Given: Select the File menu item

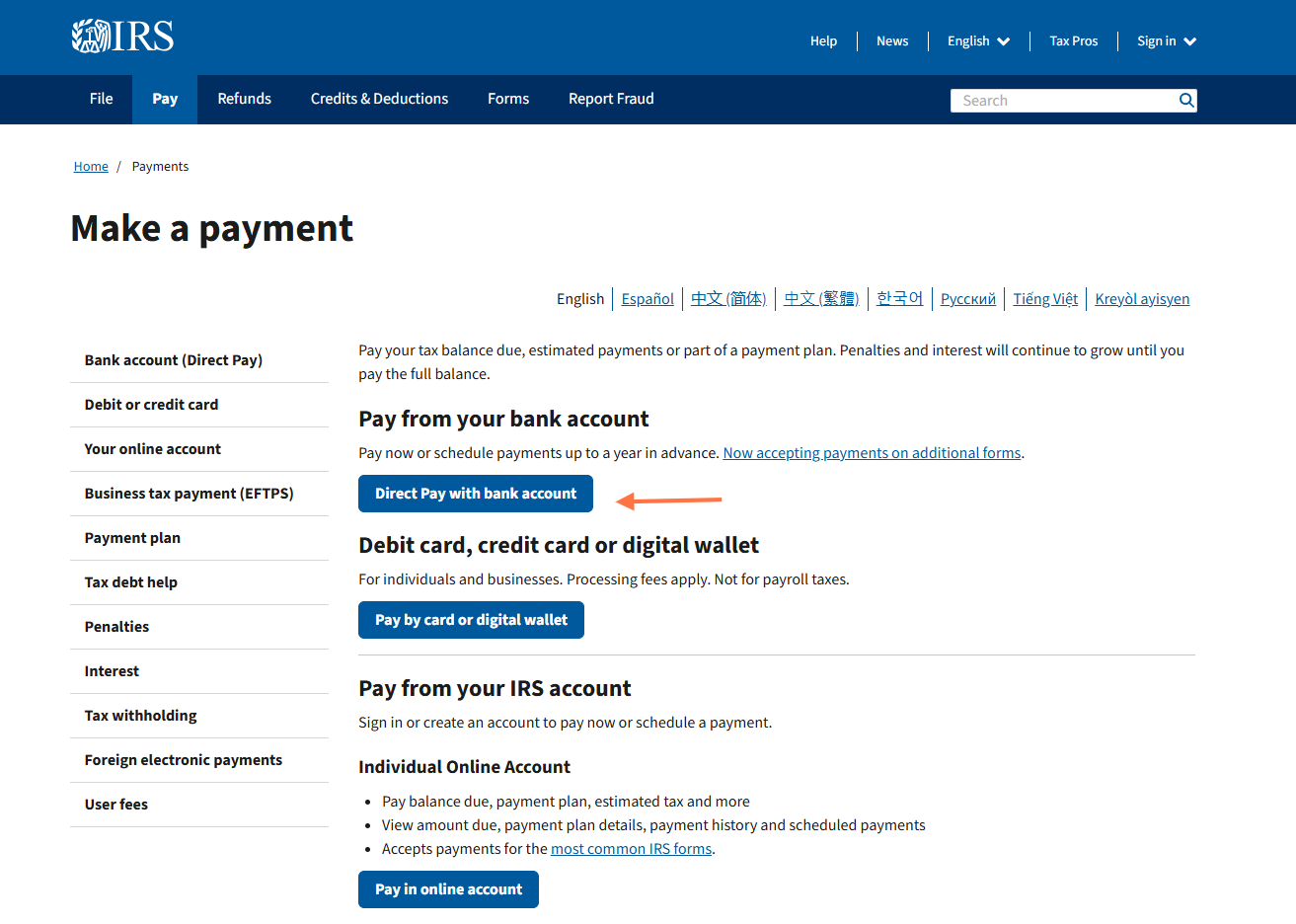Looking at the screenshot, I should click(102, 99).
